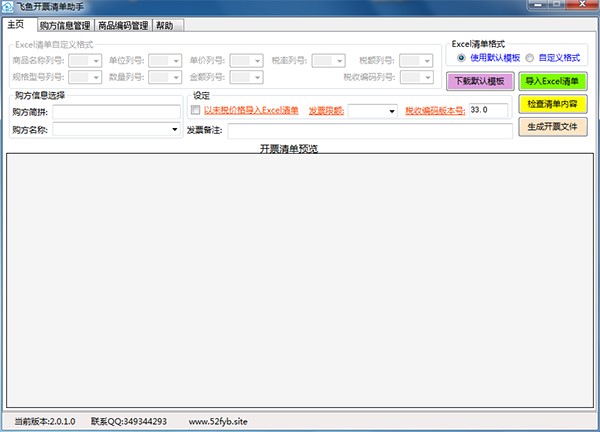
Task: Click the 发票备注 text field
Action: point(369,130)
